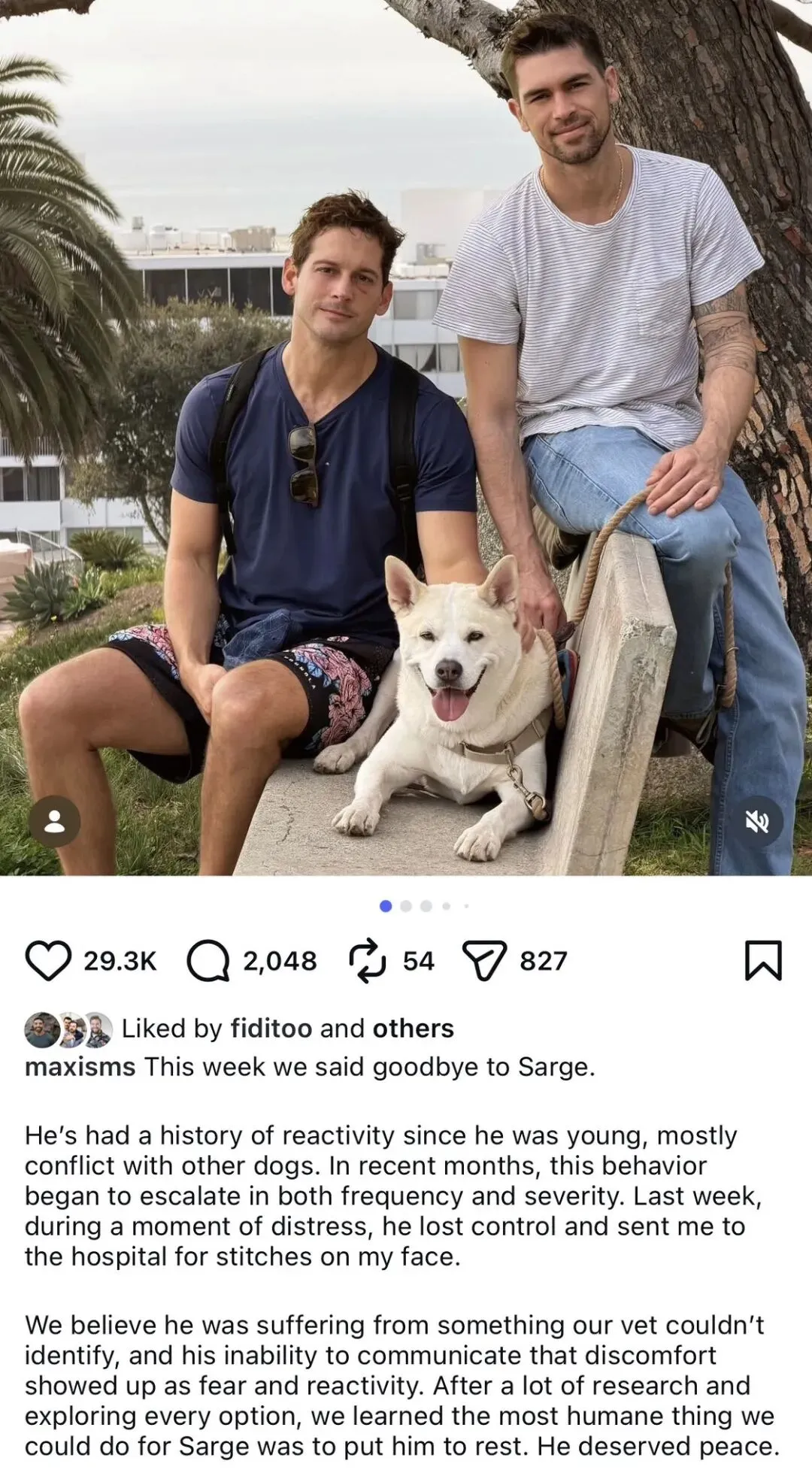This screenshot has width=812, height=1482.
Task: Open the 29.3K likes count
Action: (x=120, y=961)
